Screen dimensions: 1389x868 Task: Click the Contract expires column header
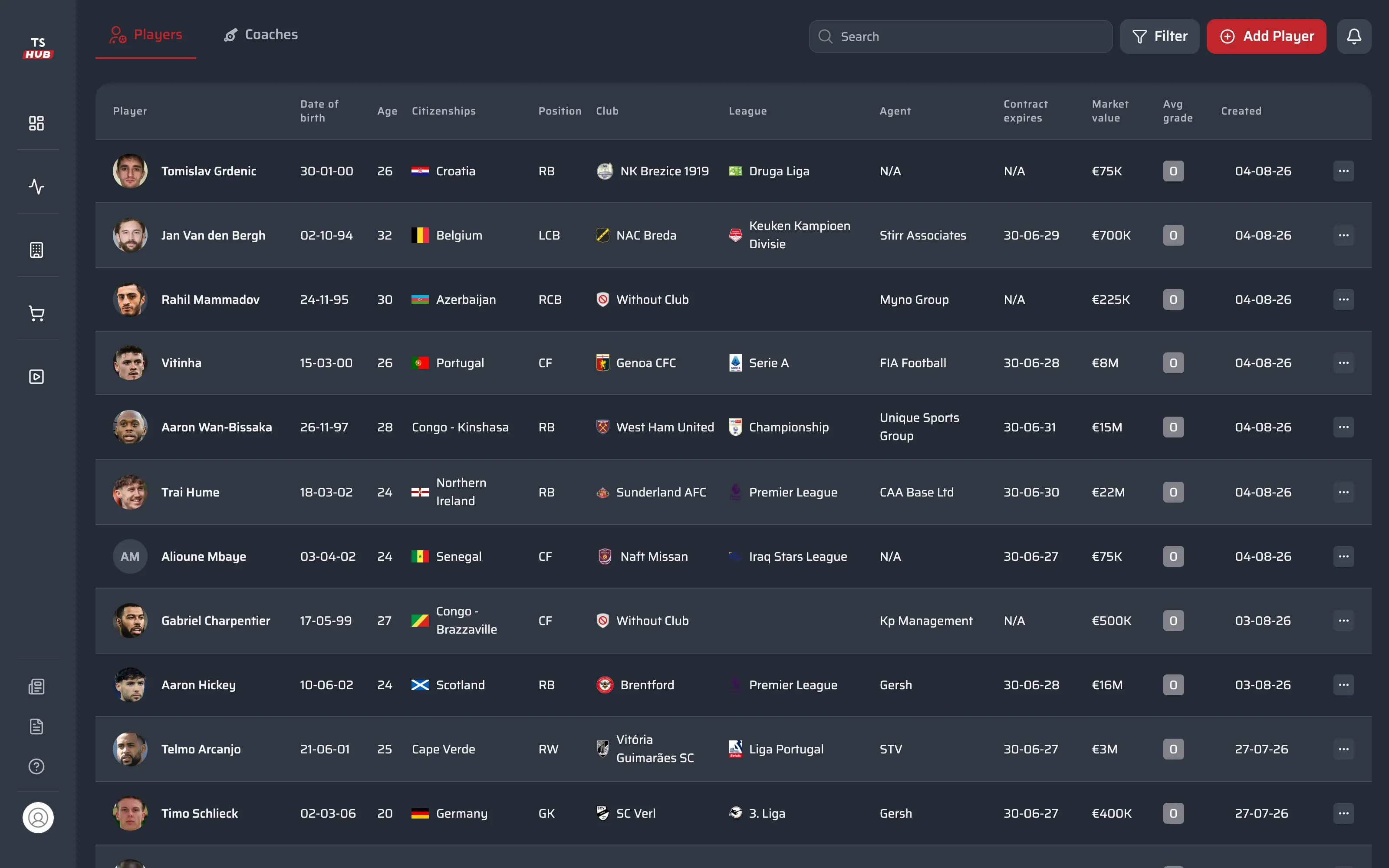[x=1025, y=111]
